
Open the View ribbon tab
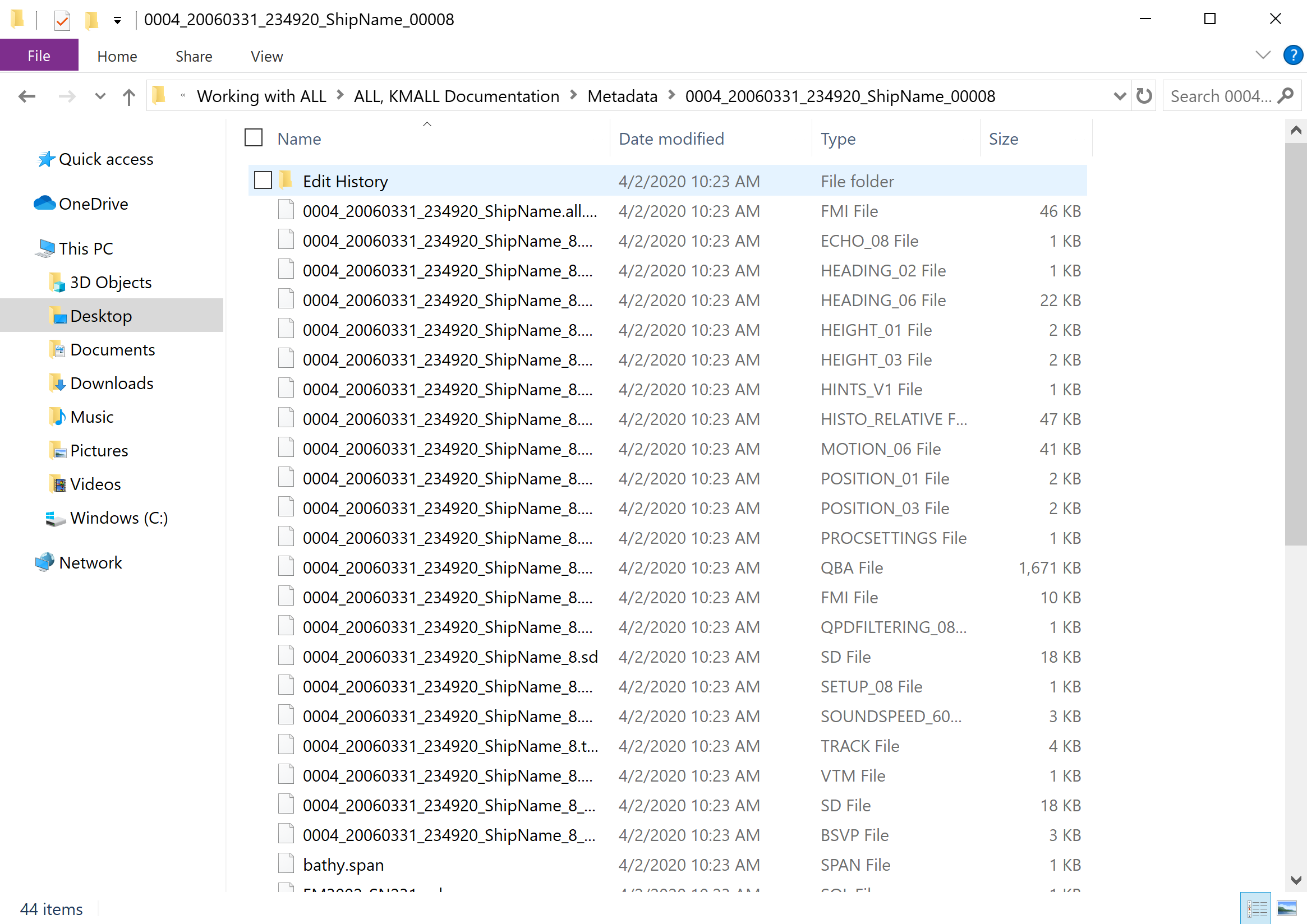coord(266,56)
